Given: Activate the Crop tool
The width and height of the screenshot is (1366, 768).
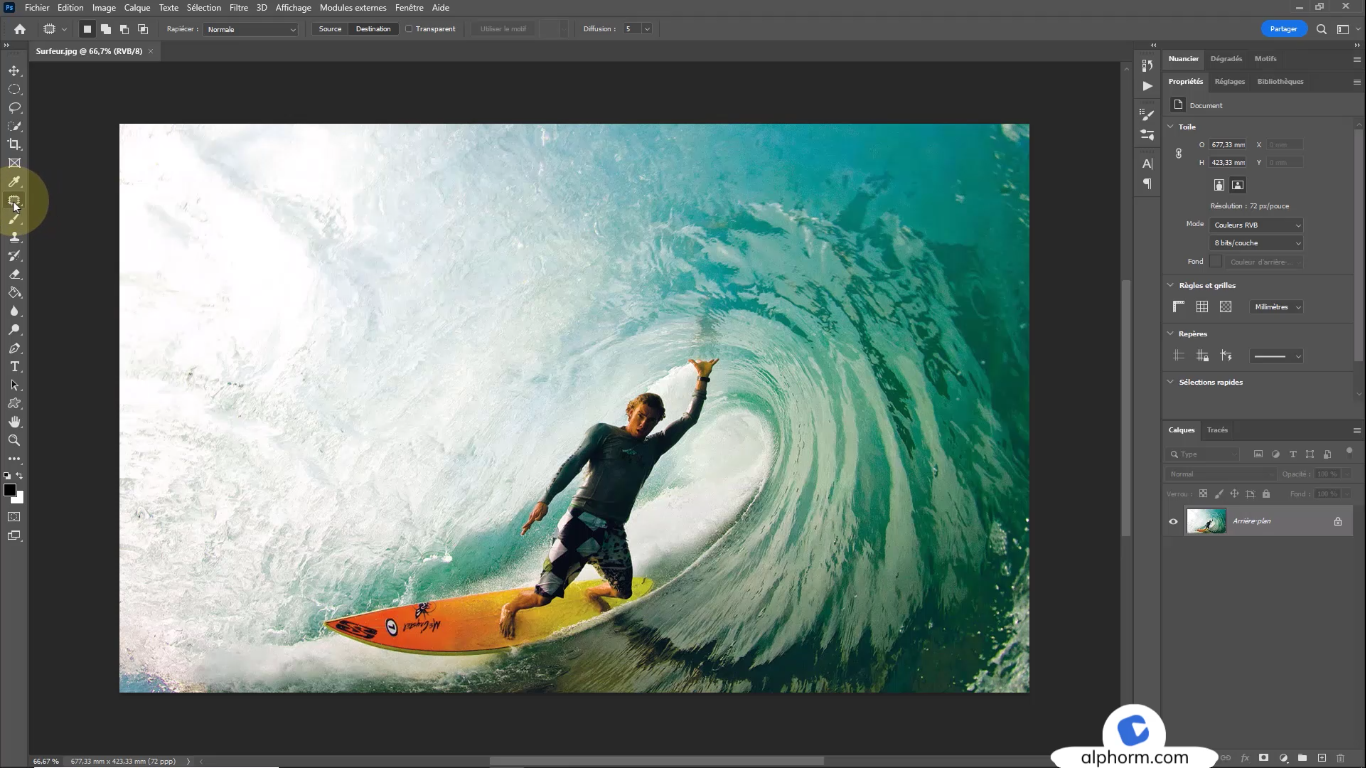Looking at the screenshot, I should (x=14, y=144).
